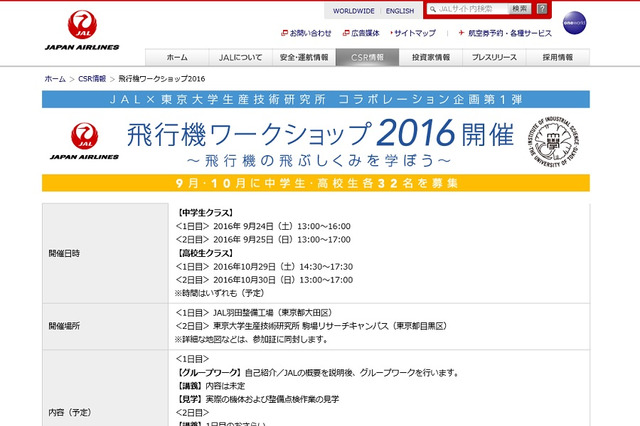
Task: Click the ～飛行機の飛ぶしくみを学ぼう～ subtitle
Action: click(x=319, y=161)
